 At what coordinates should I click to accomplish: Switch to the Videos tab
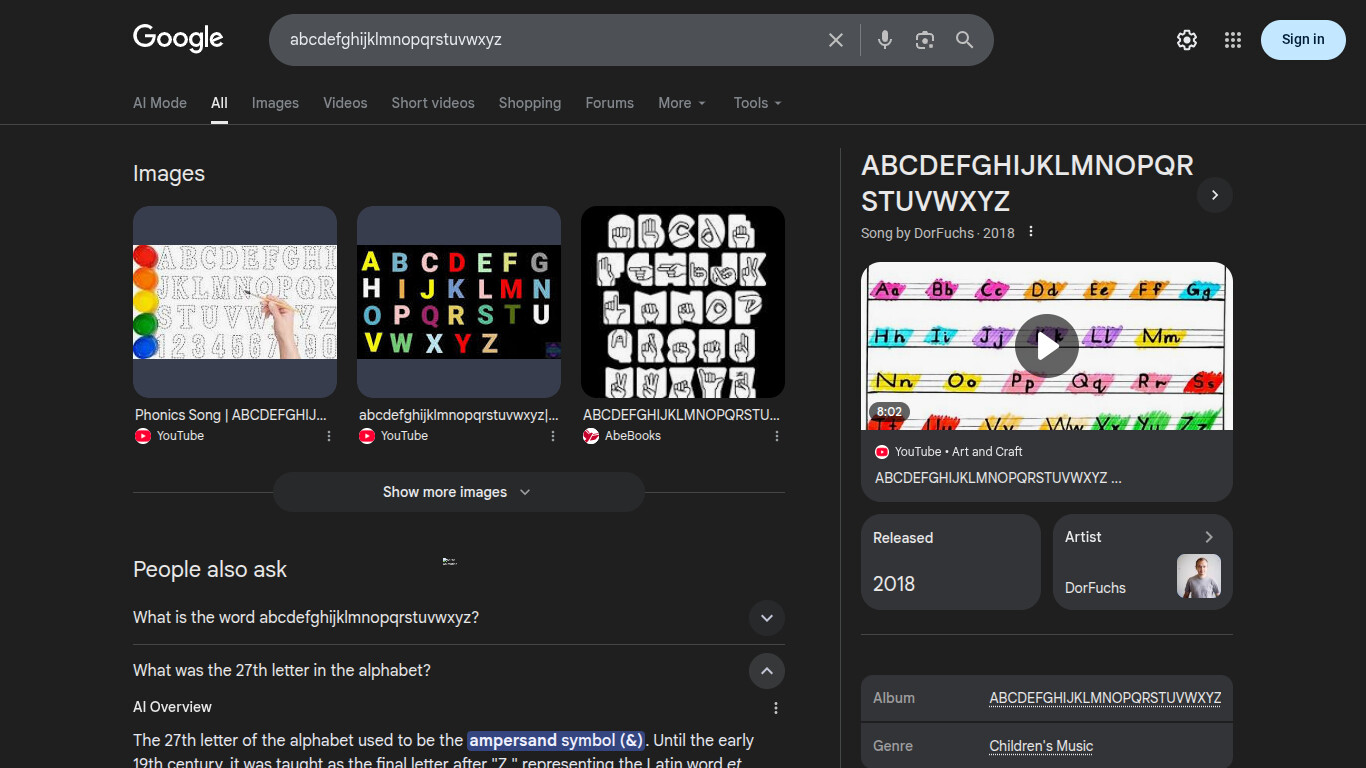[345, 103]
